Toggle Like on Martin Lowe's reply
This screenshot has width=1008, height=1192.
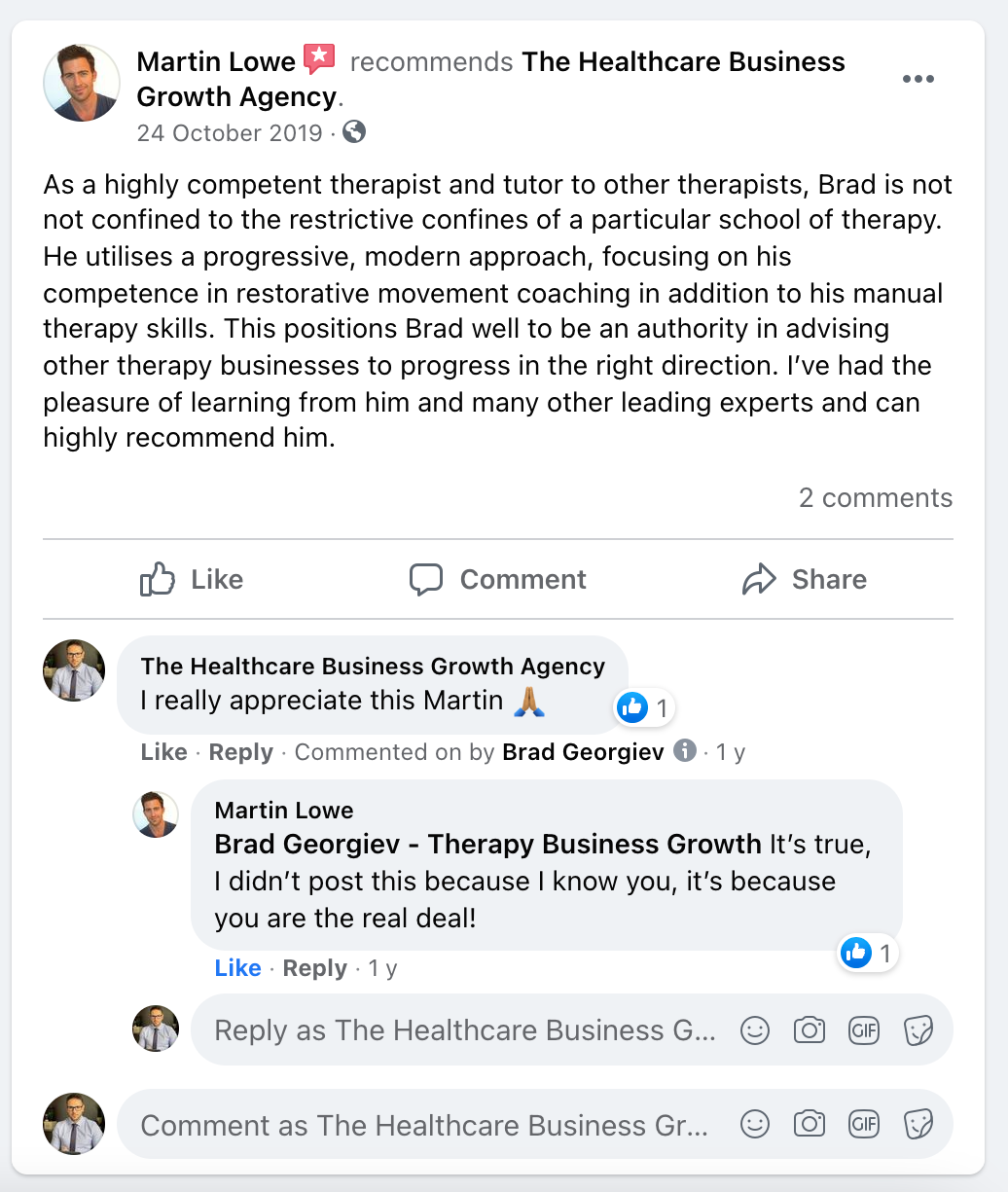[x=237, y=968]
